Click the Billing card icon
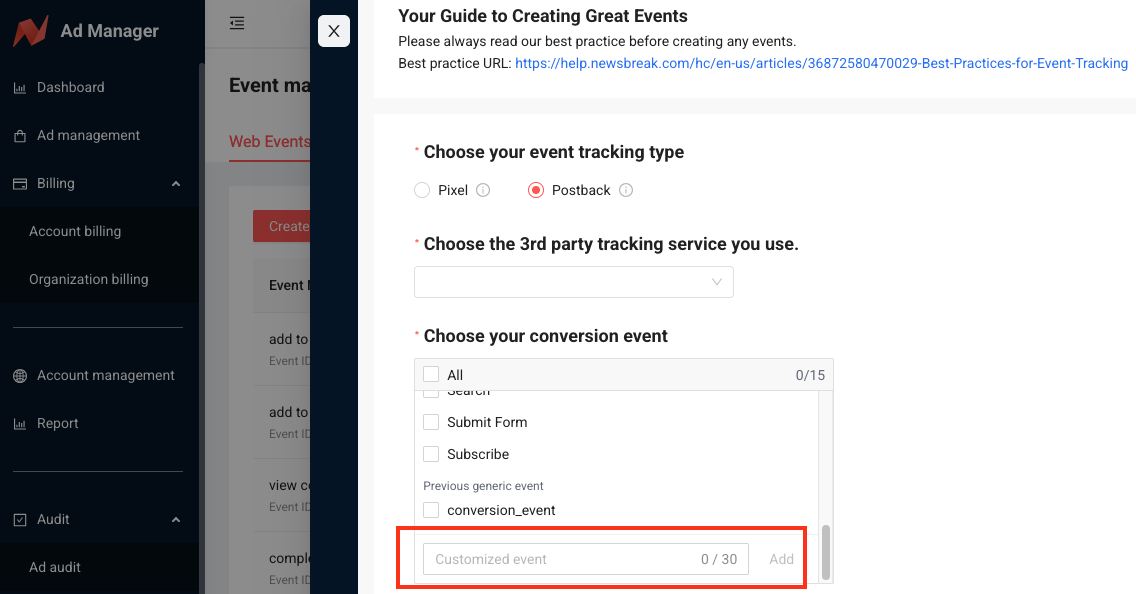Image resolution: width=1136 pixels, height=594 pixels. click(x=20, y=184)
